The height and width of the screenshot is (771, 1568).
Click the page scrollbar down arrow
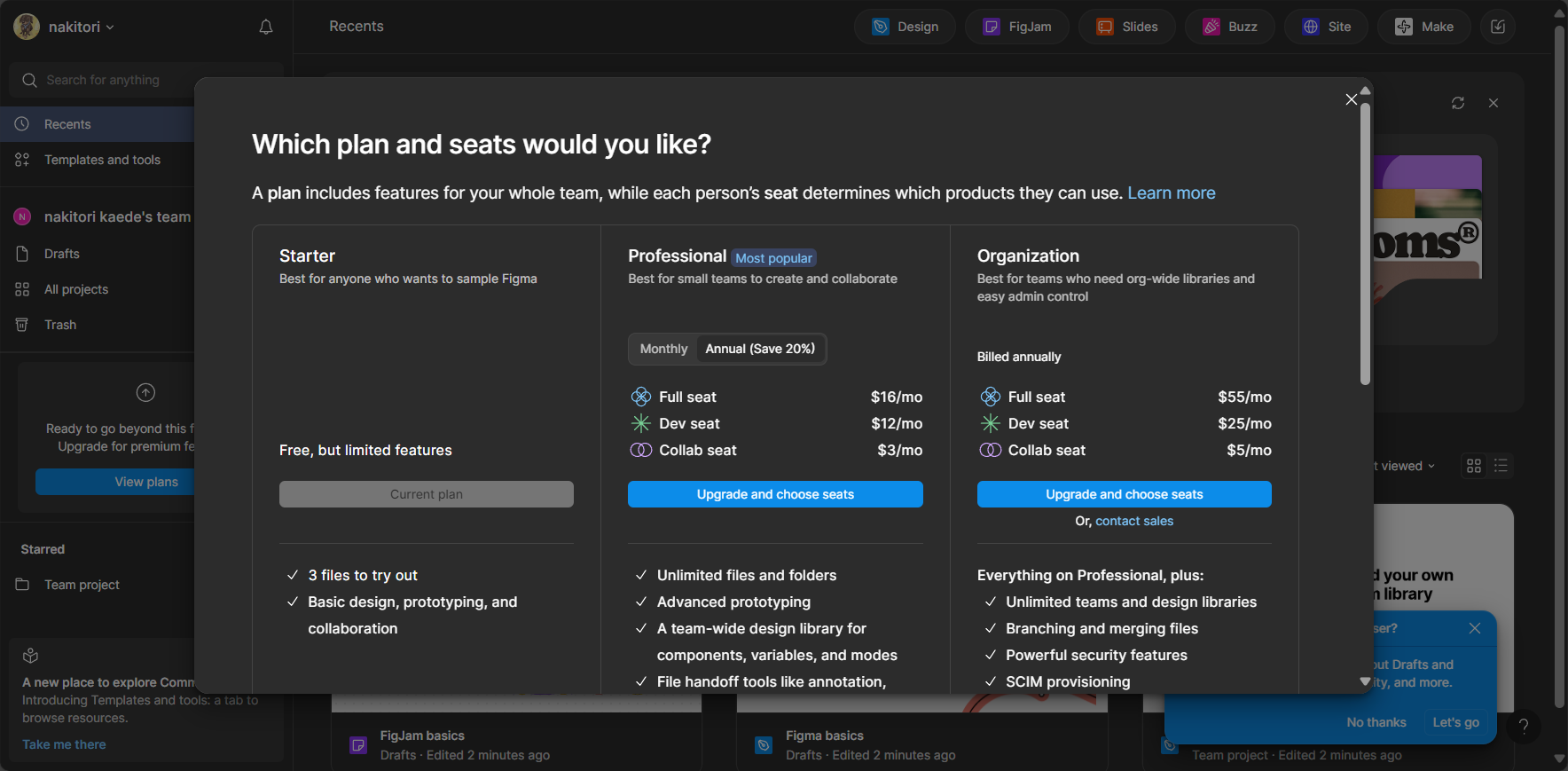(1559, 759)
